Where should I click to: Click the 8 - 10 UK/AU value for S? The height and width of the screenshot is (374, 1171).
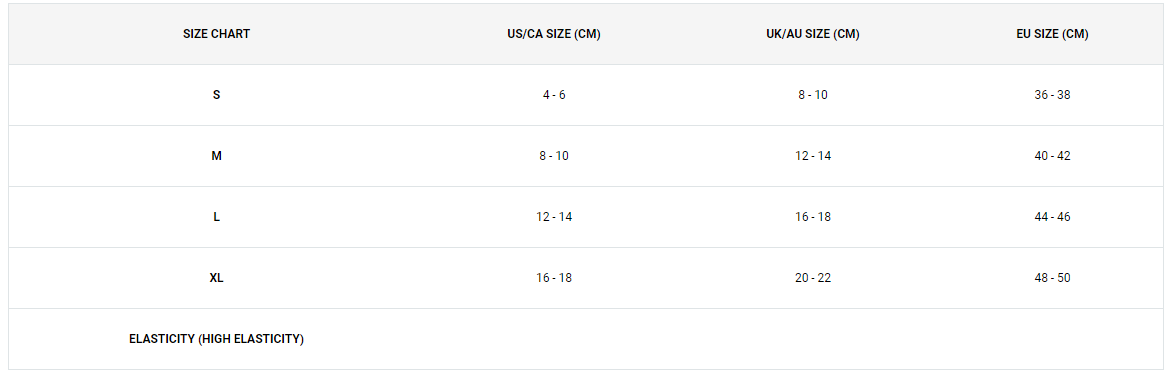[x=813, y=95]
